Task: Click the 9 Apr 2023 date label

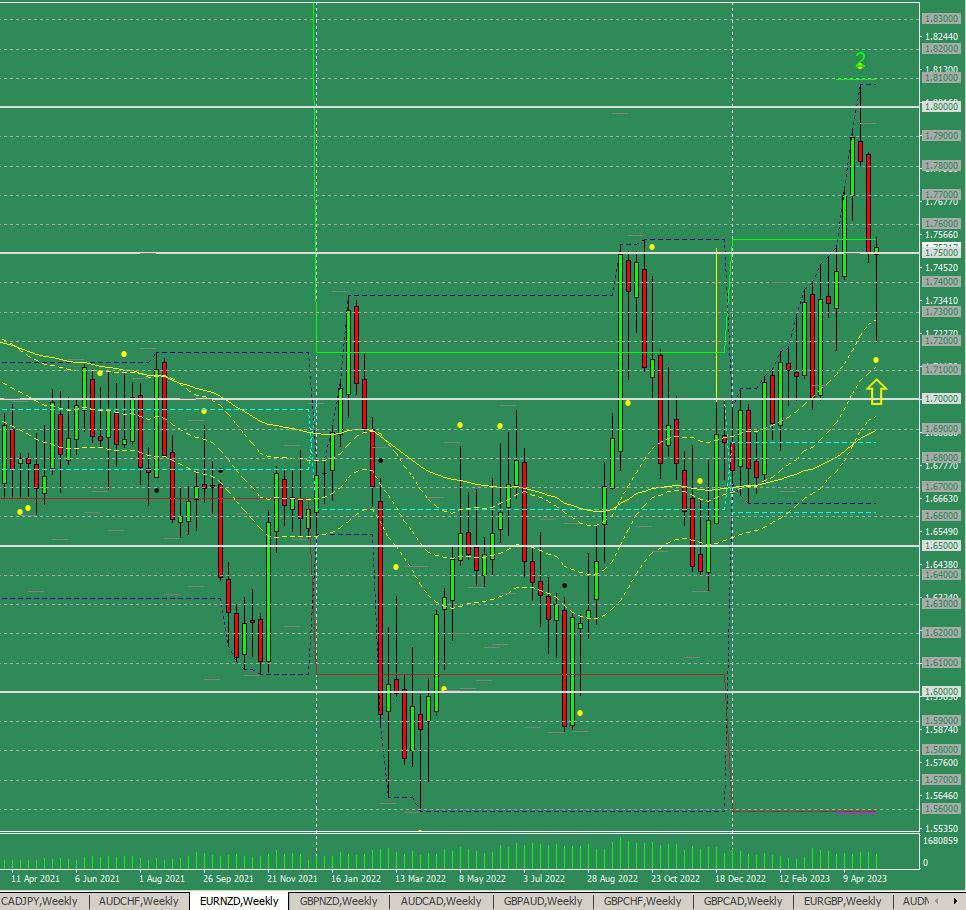Action: 865,879
